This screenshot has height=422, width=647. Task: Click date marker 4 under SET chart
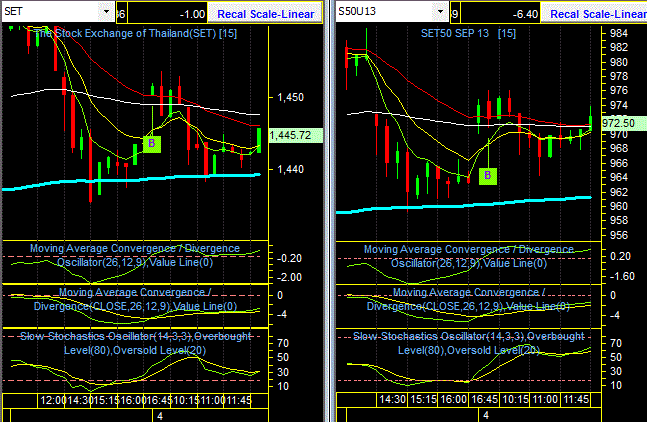point(160,416)
